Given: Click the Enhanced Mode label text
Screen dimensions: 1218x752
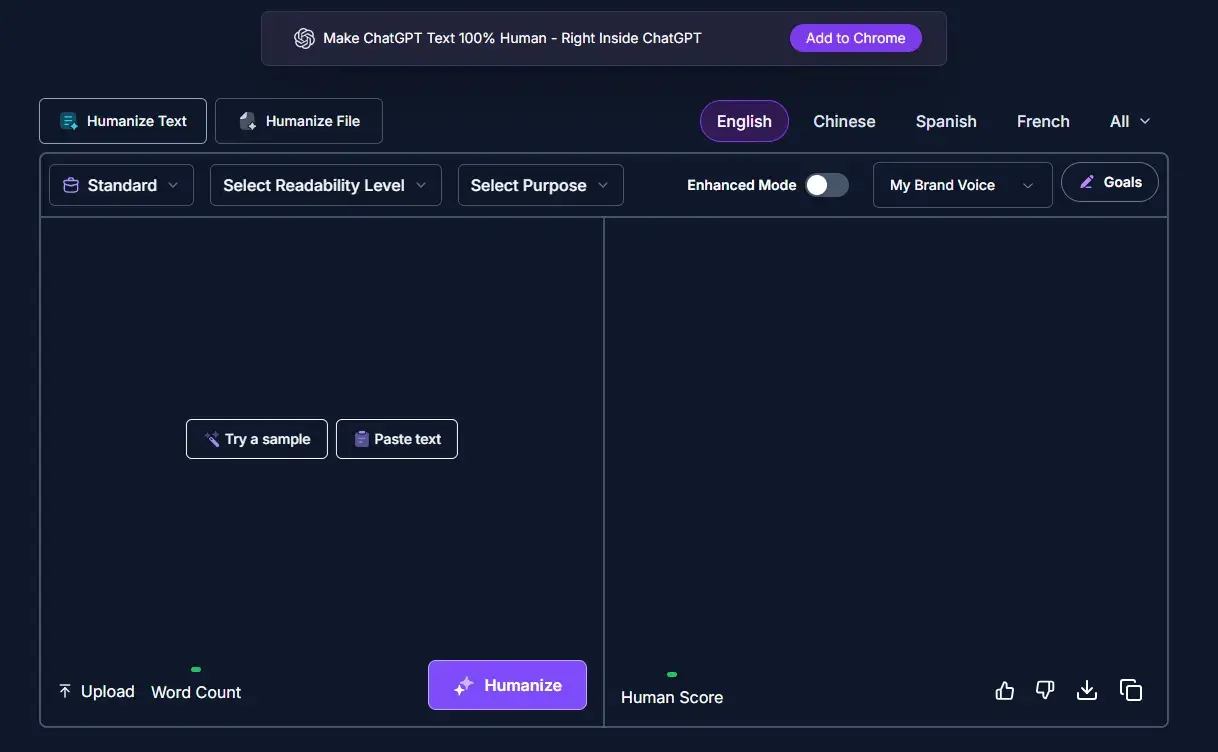Looking at the screenshot, I should (x=742, y=185).
